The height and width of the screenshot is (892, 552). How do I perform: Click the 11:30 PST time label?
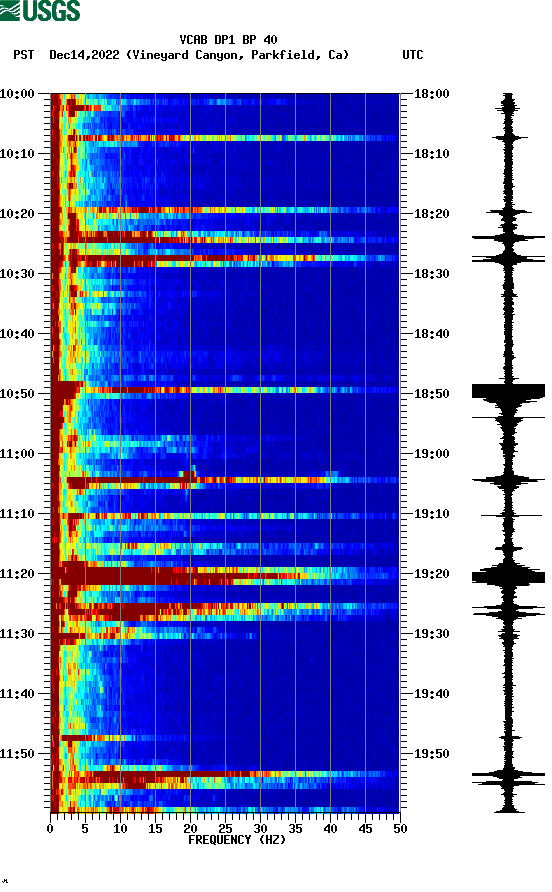click(17, 634)
